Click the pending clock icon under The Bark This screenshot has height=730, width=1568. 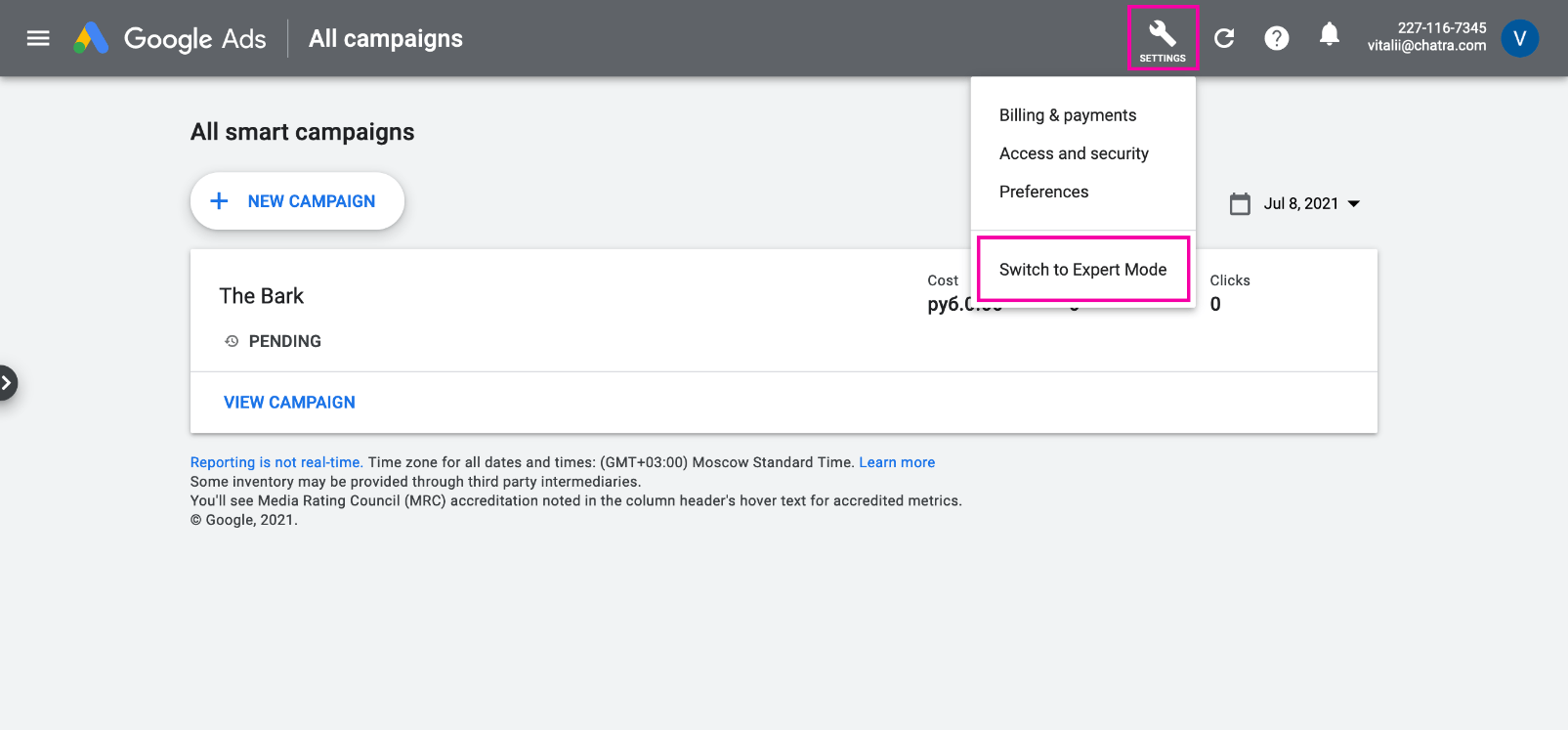[x=232, y=341]
